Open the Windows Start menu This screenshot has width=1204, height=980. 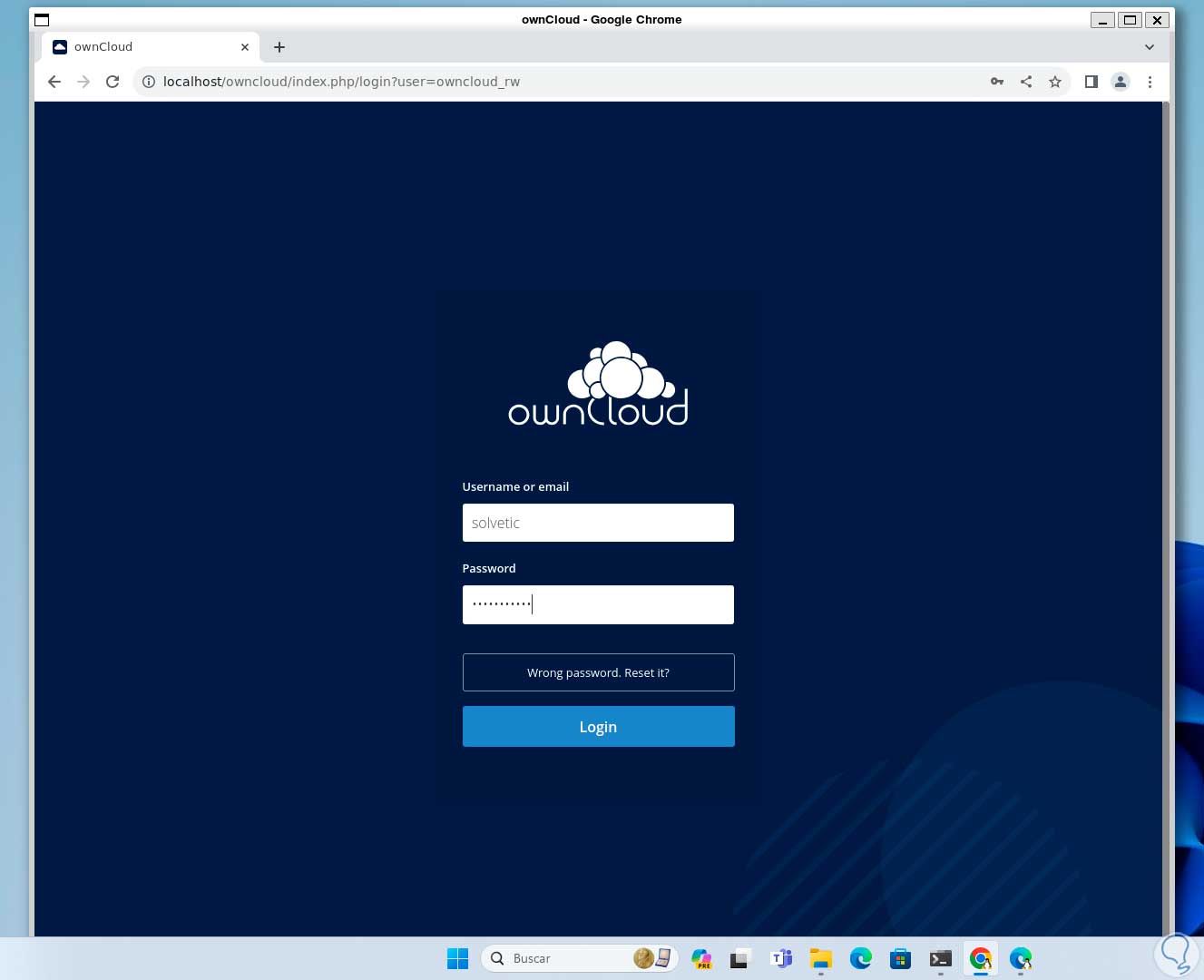pos(458,958)
